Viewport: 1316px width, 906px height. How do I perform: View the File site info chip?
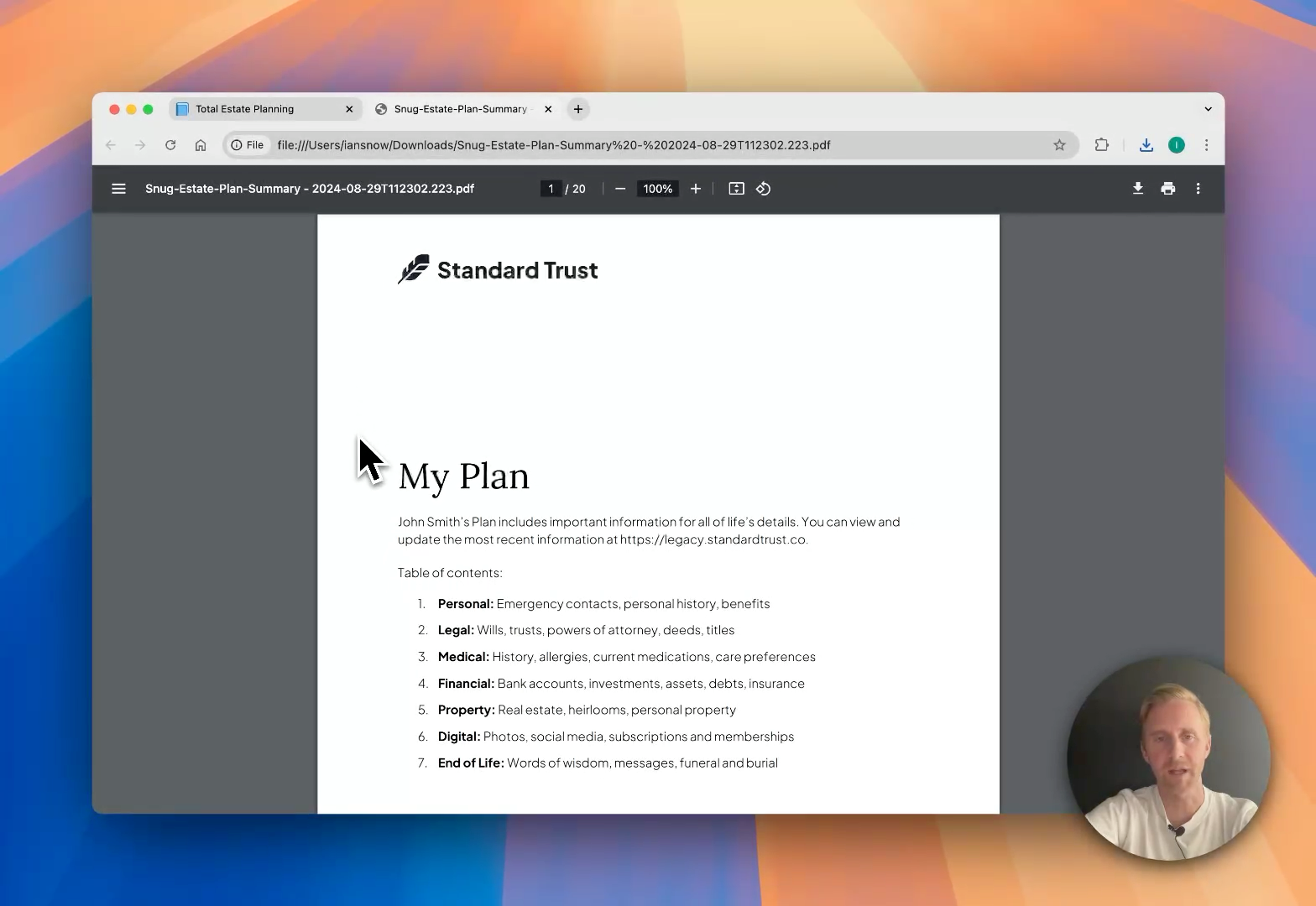[248, 145]
